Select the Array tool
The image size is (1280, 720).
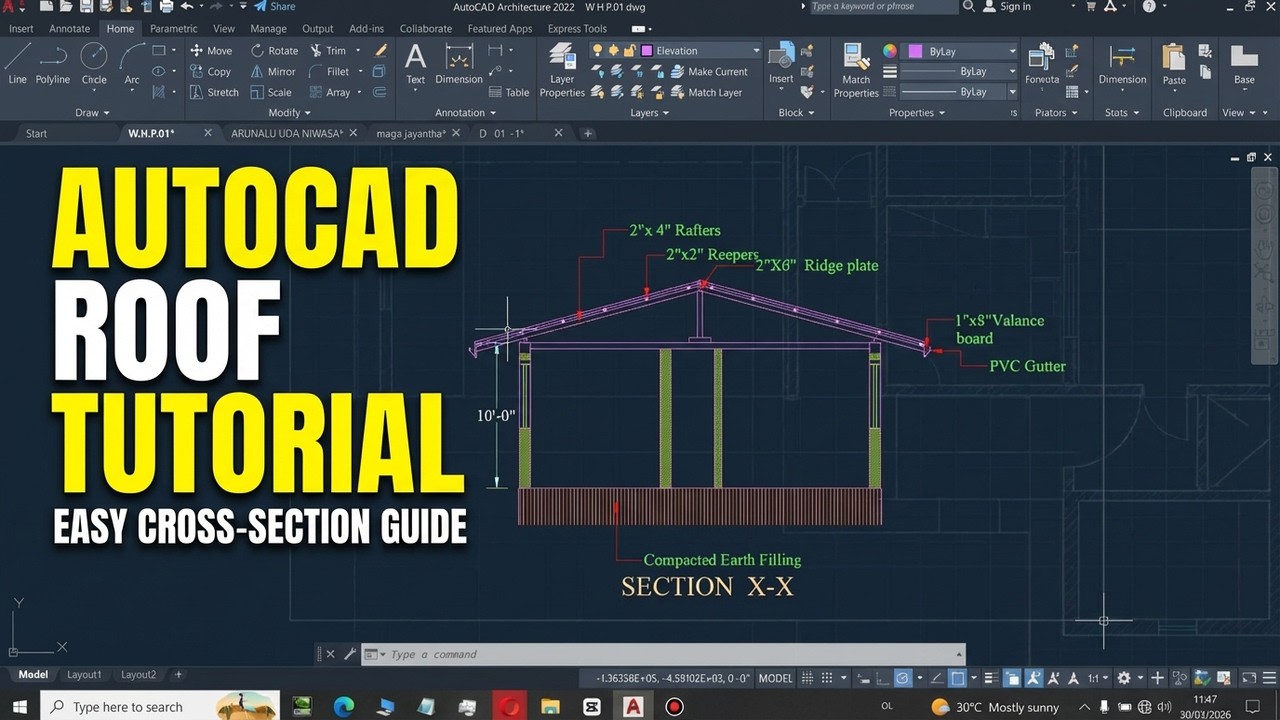(x=330, y=92)
